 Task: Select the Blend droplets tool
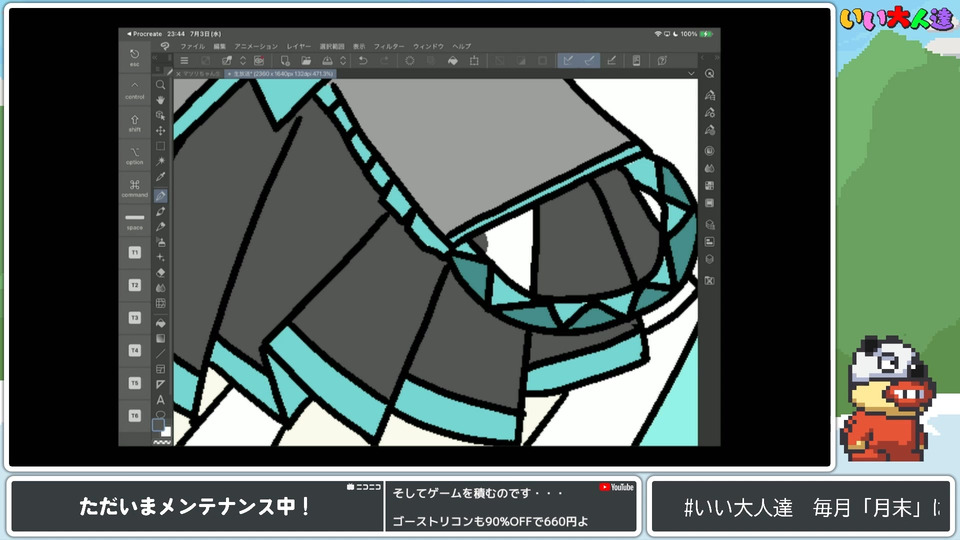(160, 288)
